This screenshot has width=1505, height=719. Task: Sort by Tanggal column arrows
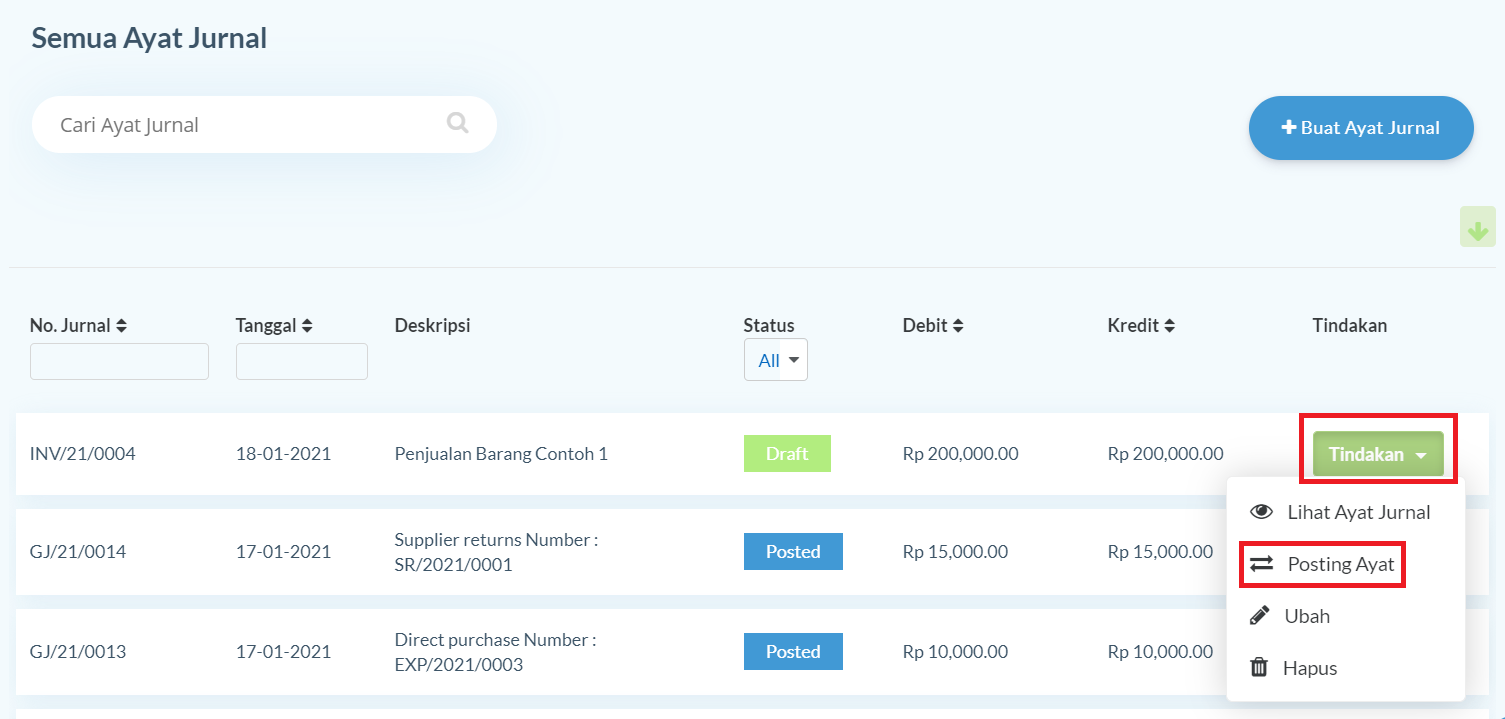(x=307, y=326)
